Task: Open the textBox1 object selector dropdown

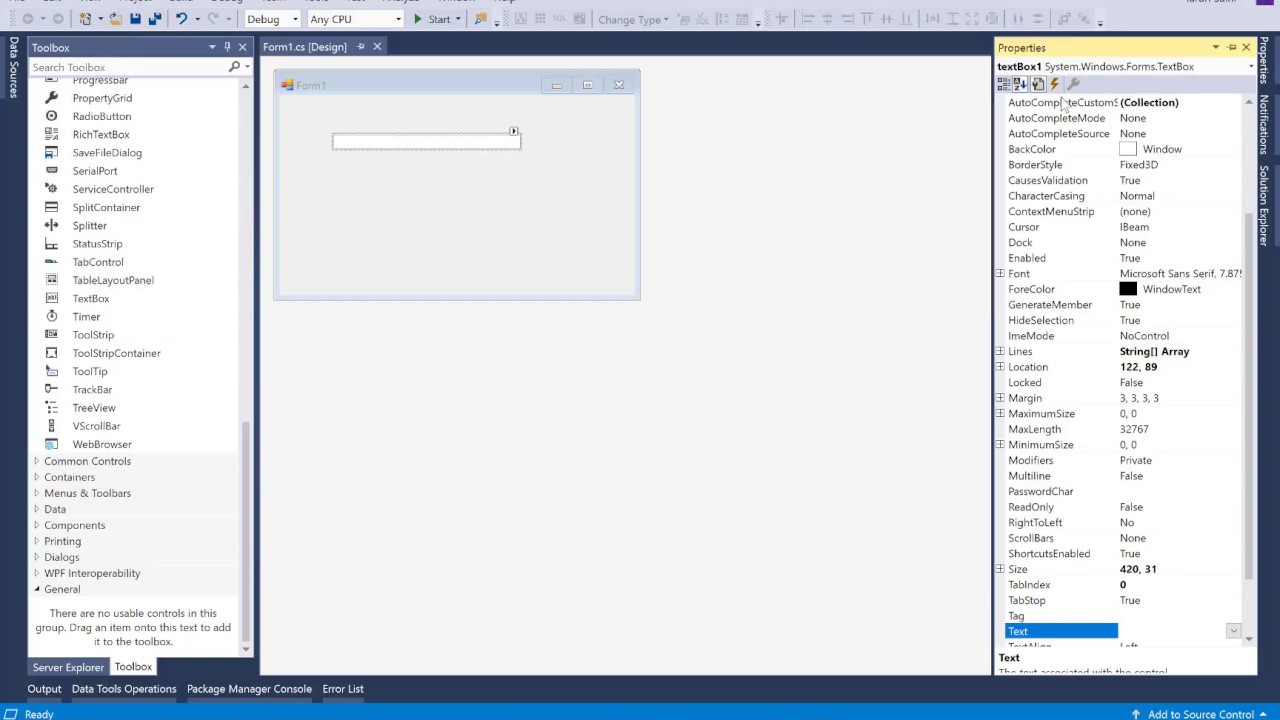Action: tap(1250, 67)
